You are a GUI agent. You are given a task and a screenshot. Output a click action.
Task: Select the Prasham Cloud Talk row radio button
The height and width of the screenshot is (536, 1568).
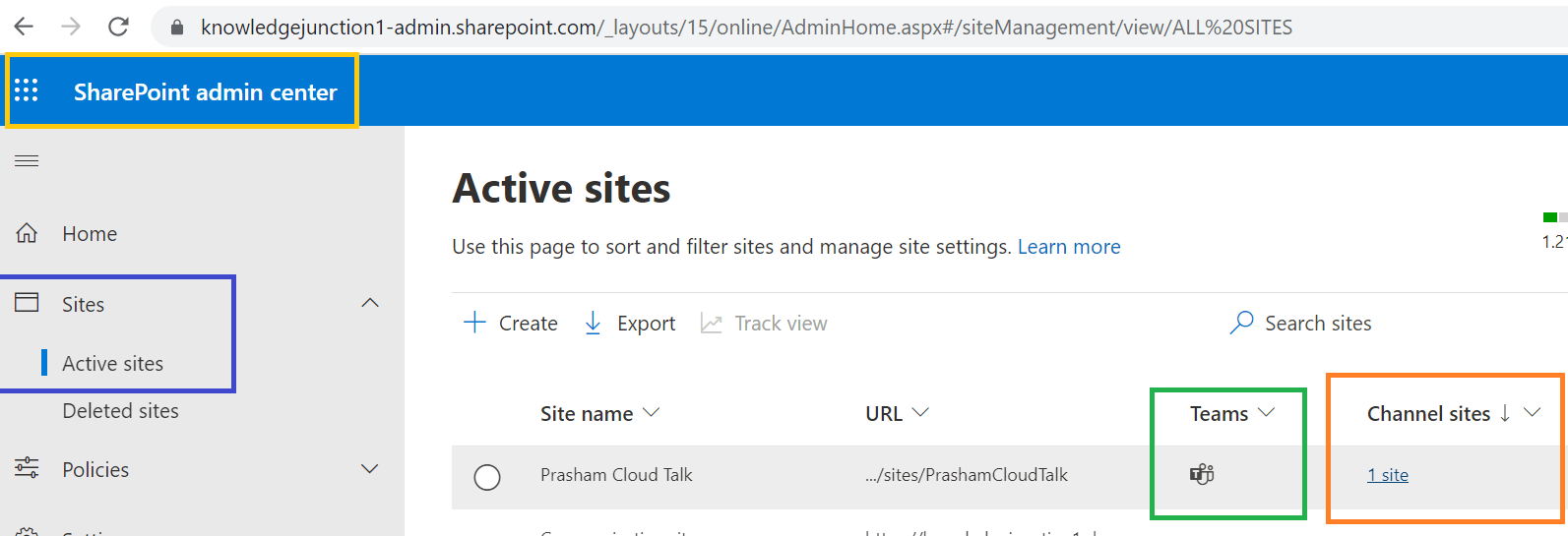487,477
